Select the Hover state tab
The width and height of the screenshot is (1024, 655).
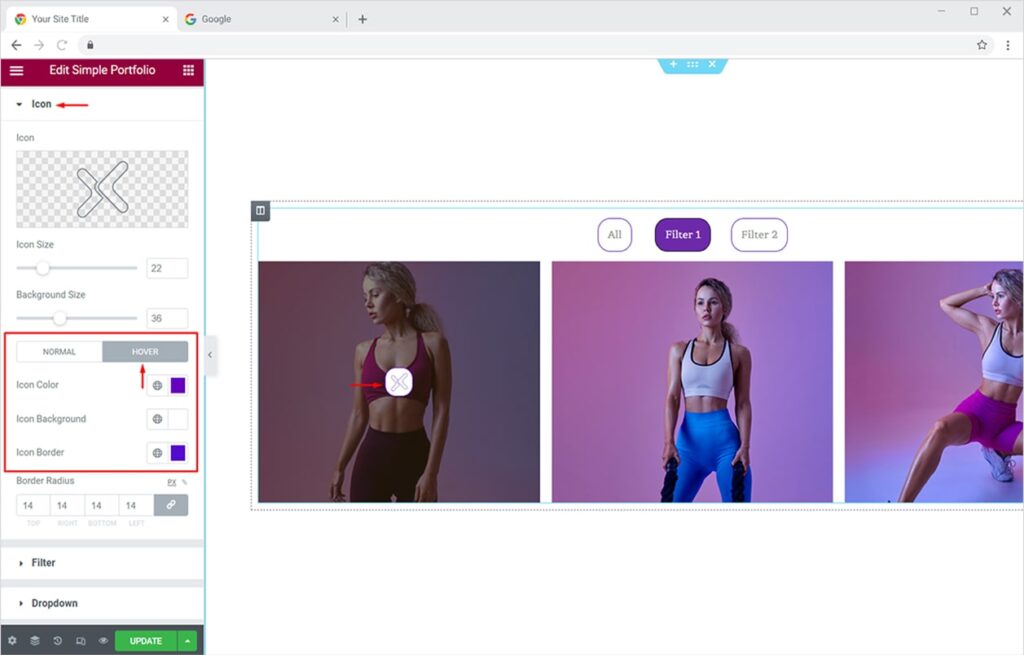click(x=145, y=352)
